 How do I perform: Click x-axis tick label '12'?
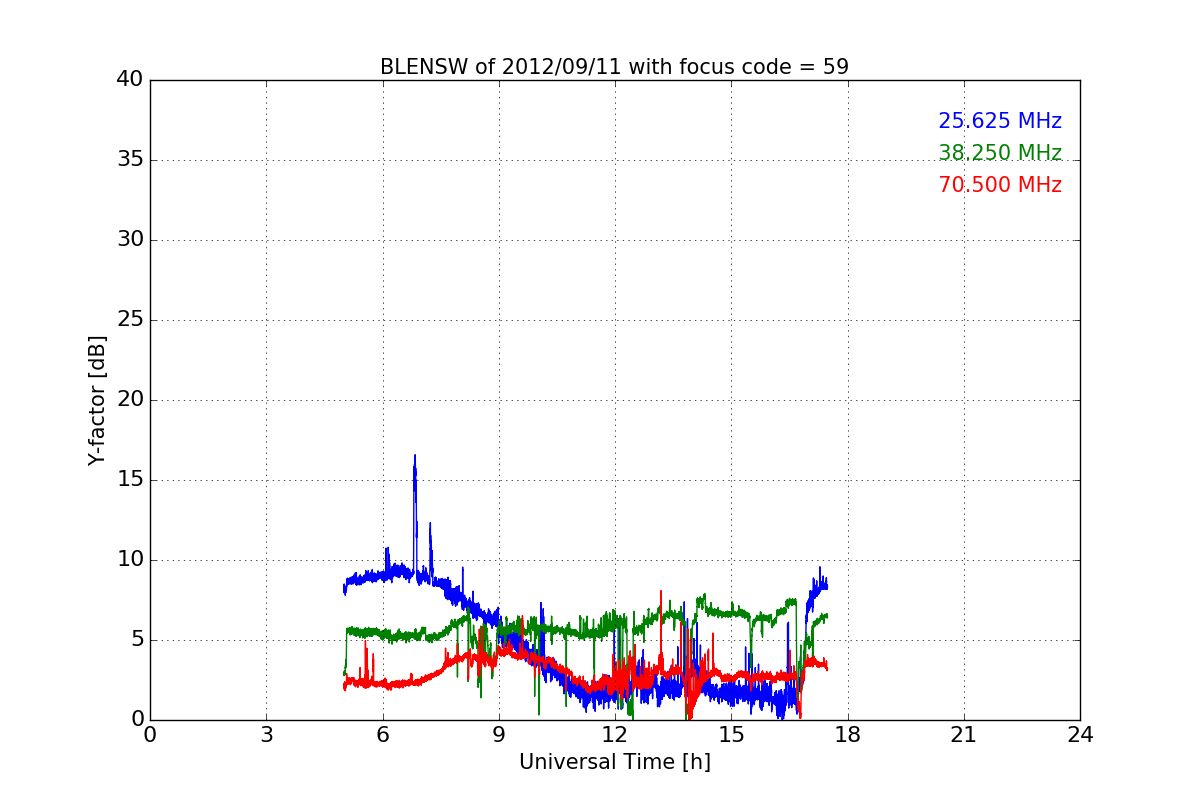click(x=615, y=735)
